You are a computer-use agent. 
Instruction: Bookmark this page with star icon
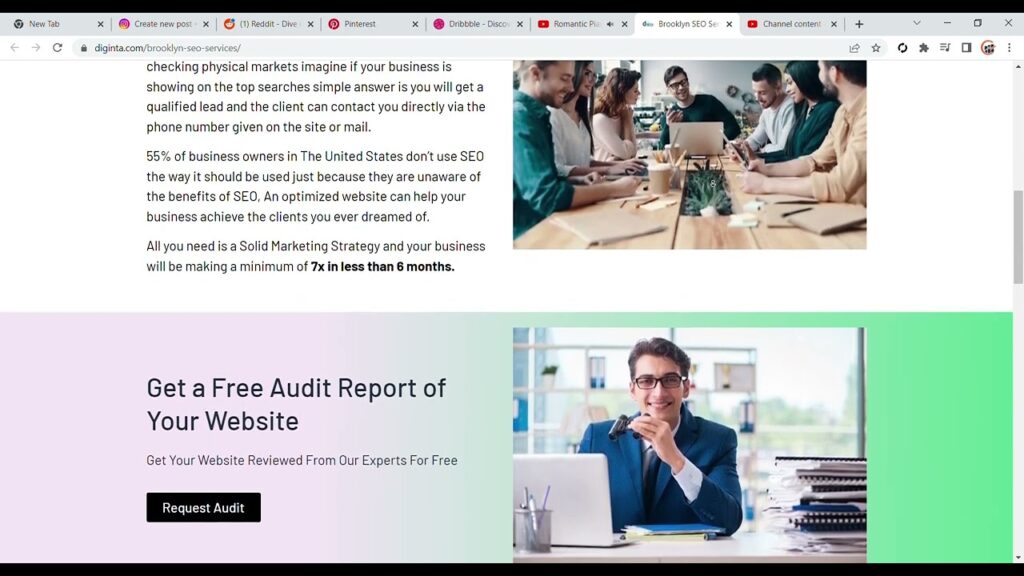coord(876,48)
